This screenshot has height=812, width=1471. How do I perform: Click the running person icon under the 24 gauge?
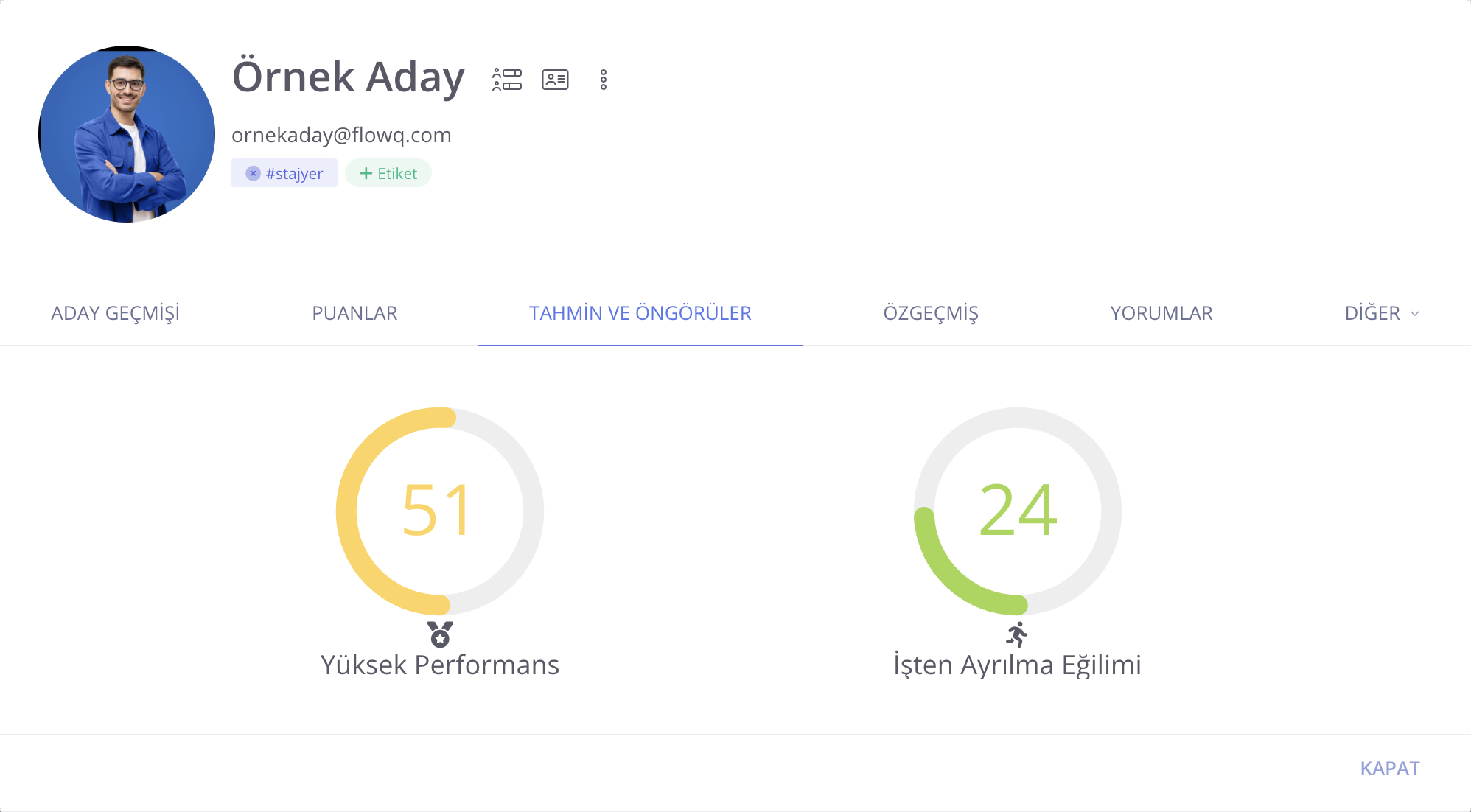(x=1017, y=634)
